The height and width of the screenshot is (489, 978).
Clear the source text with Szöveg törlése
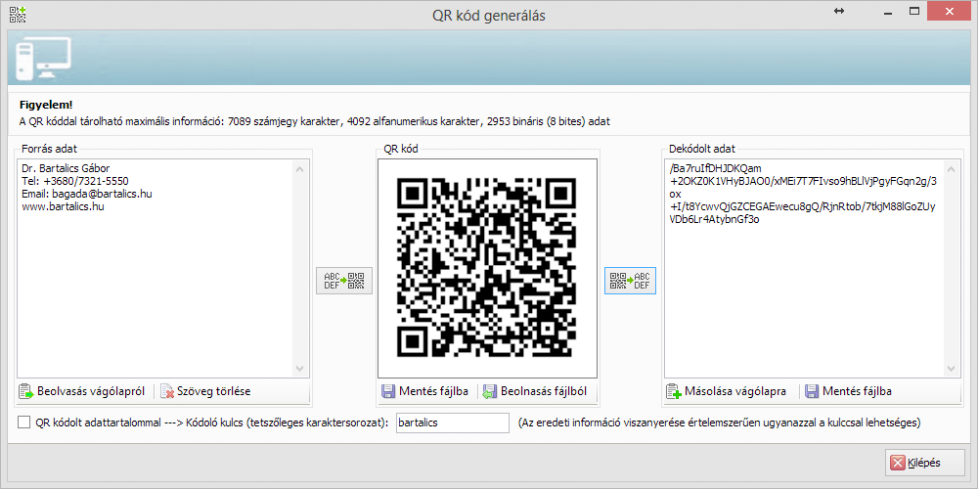click(x=207, y=391)
